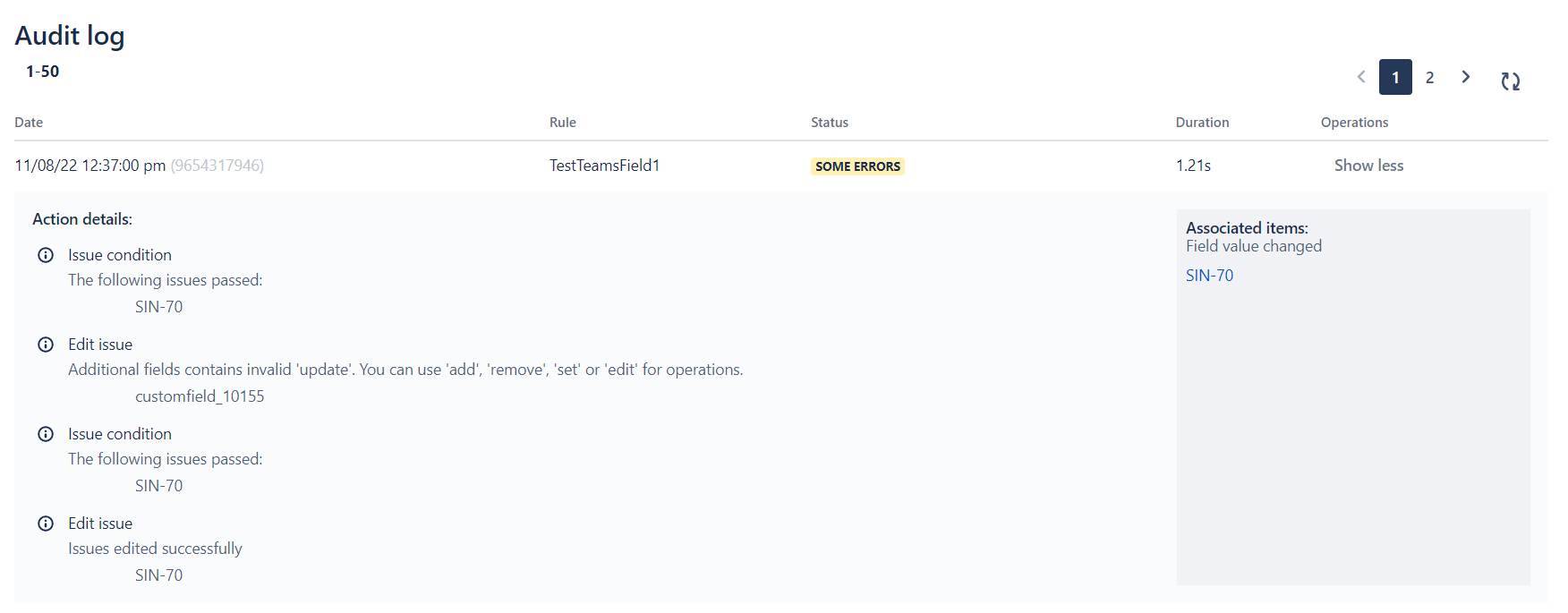Click the Audit log heading

pyautogui.click(x=70, y=36)
